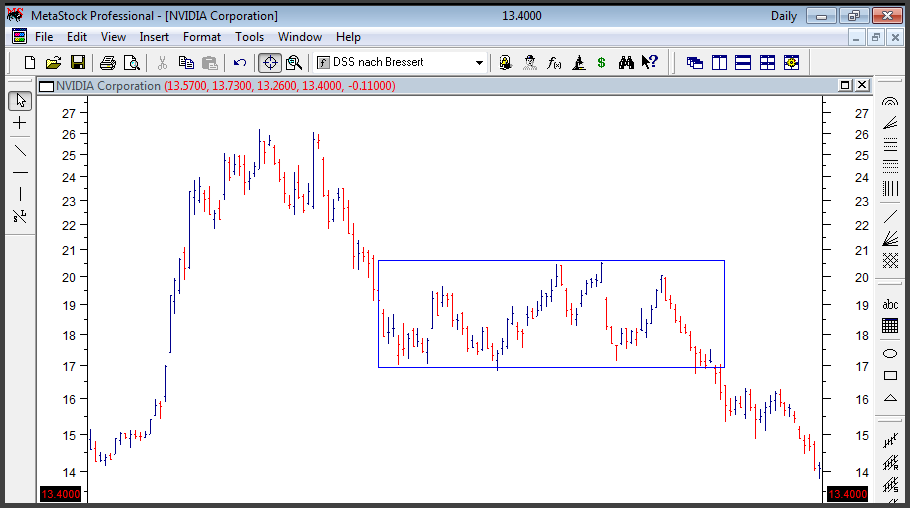Open the Edit menu

tap(77, 37)
